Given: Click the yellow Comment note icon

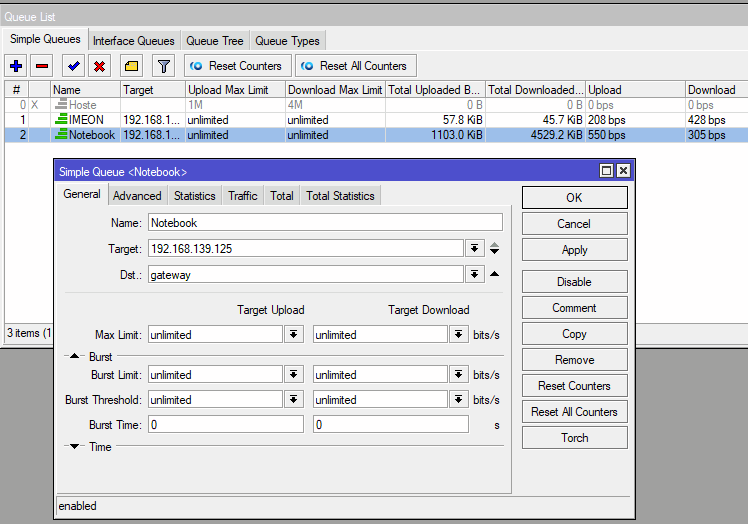Looking at the screenshot, I should point(131,66).
